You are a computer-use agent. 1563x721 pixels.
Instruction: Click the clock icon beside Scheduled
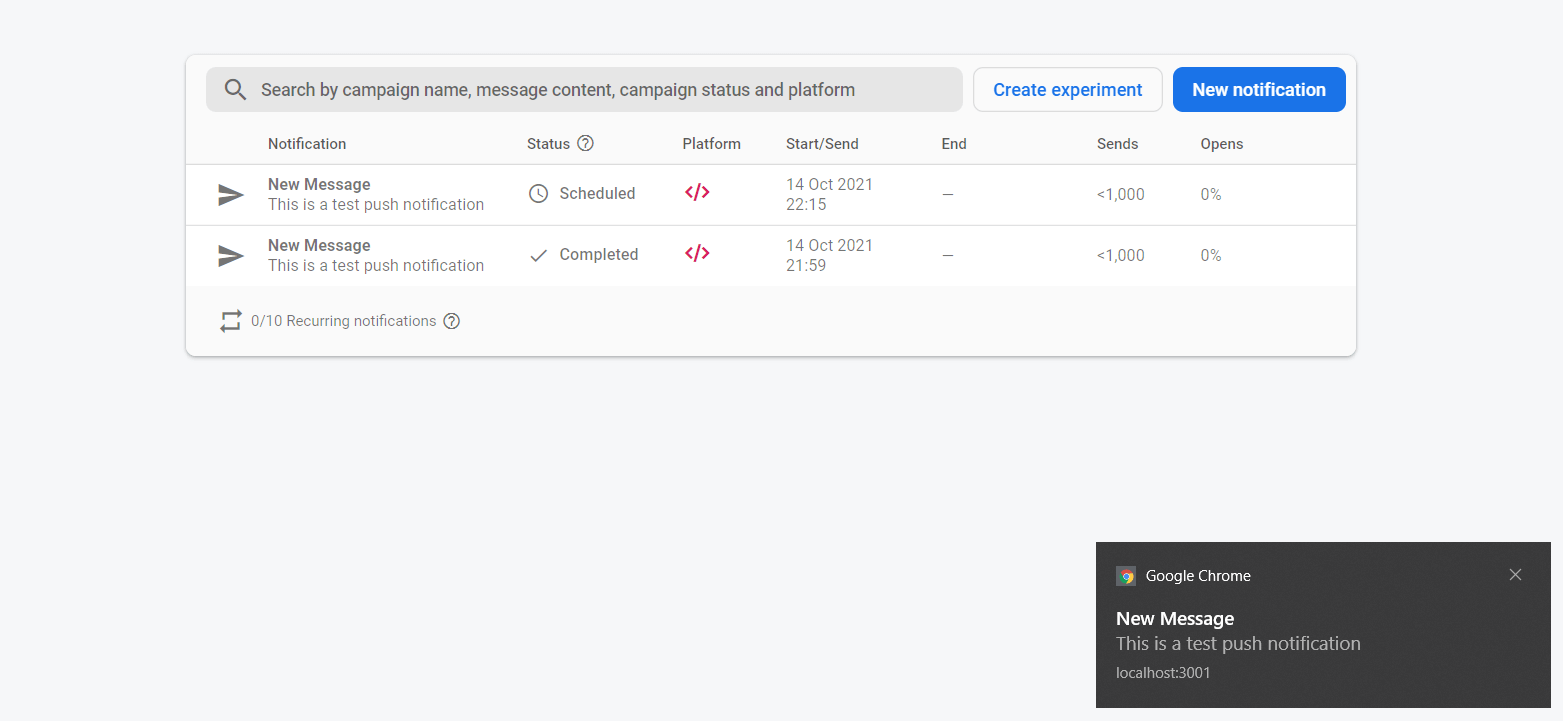coord(538,194)
